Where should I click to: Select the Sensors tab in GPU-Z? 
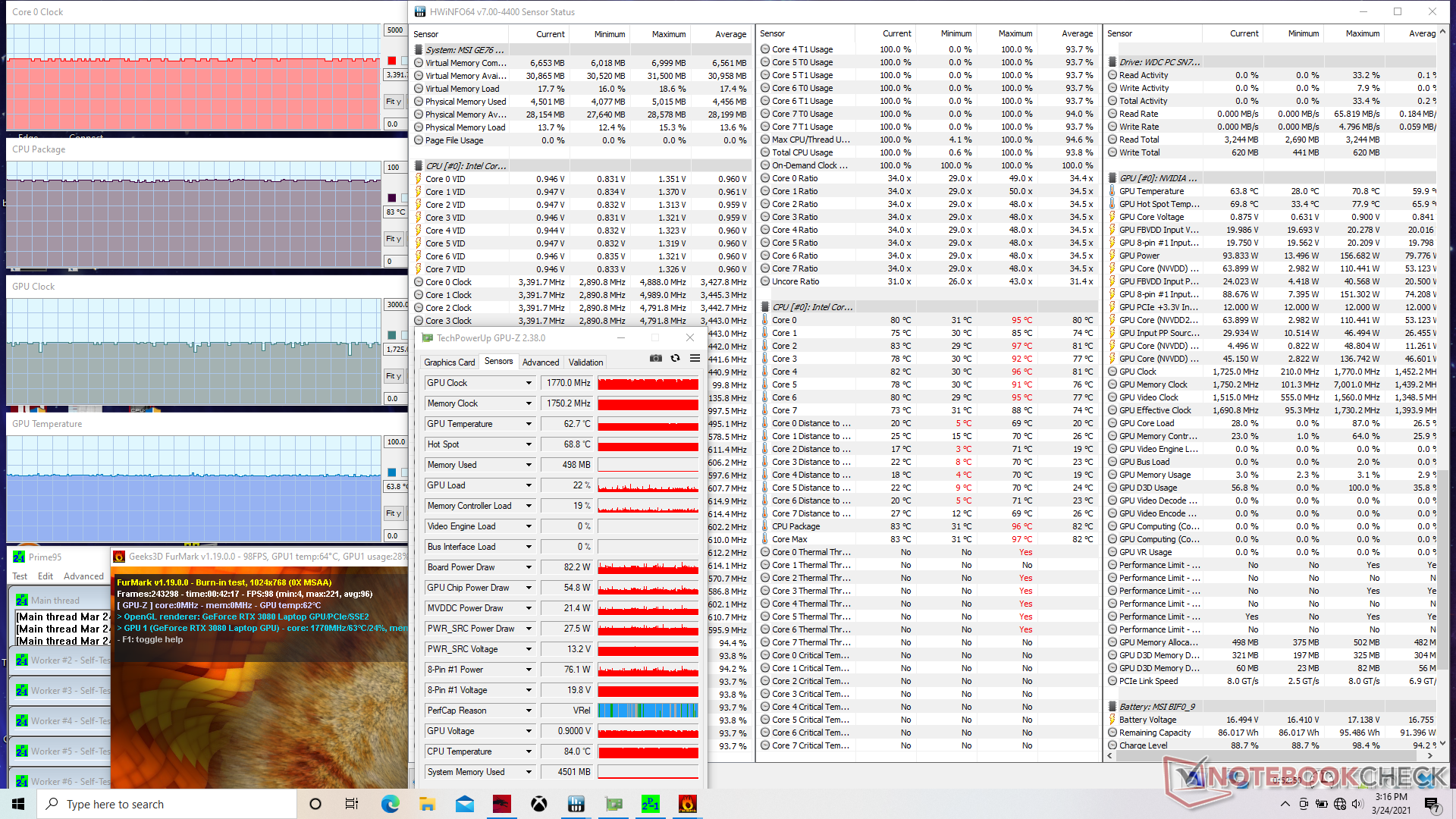(x=498, y=361)
